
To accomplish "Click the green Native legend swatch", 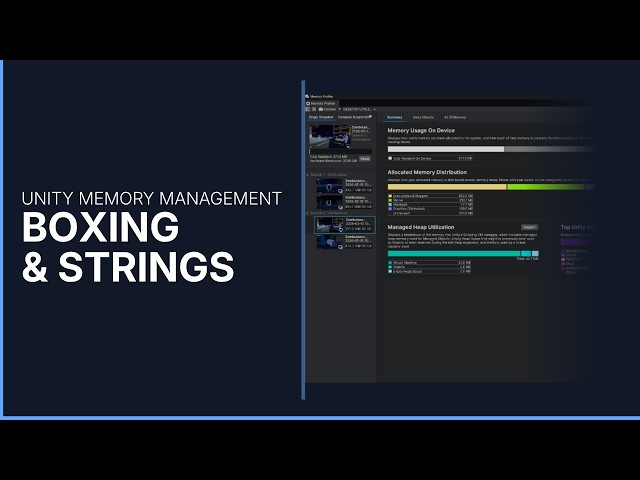I will pyautogui.click(x=390, y=200).
